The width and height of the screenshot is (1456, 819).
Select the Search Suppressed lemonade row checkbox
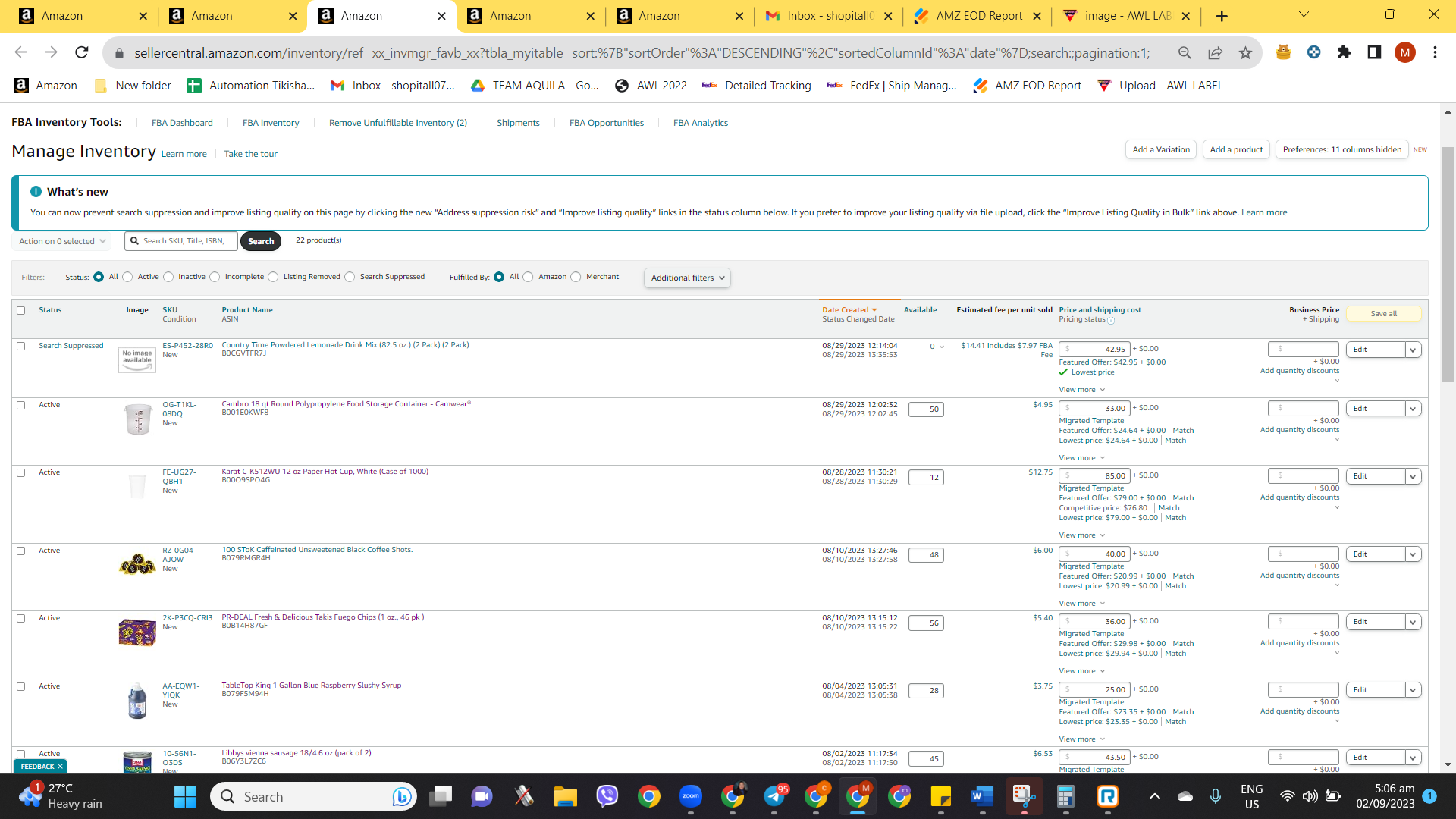(x=21, y=346)
